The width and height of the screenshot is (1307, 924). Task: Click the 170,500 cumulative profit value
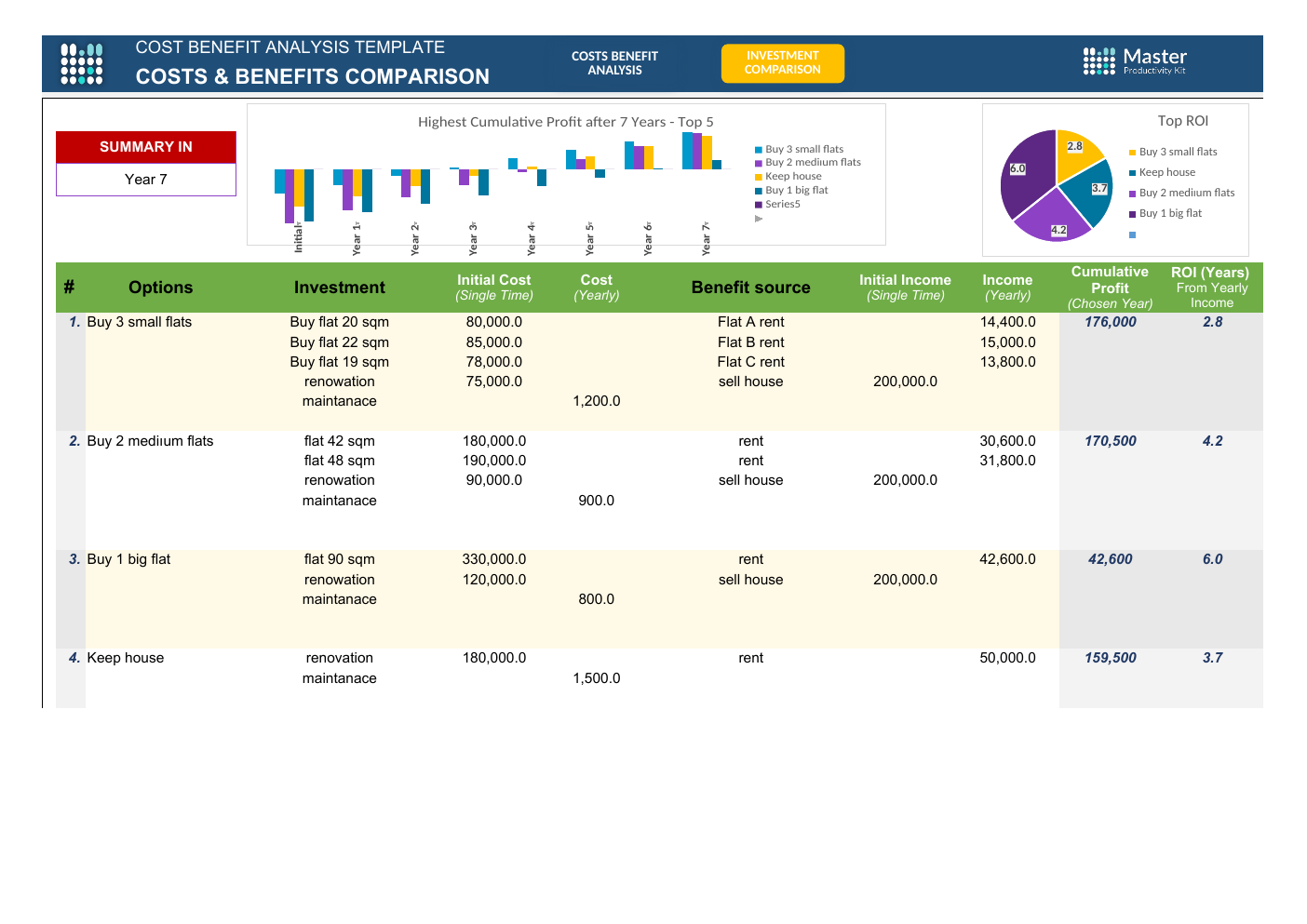1111,441
